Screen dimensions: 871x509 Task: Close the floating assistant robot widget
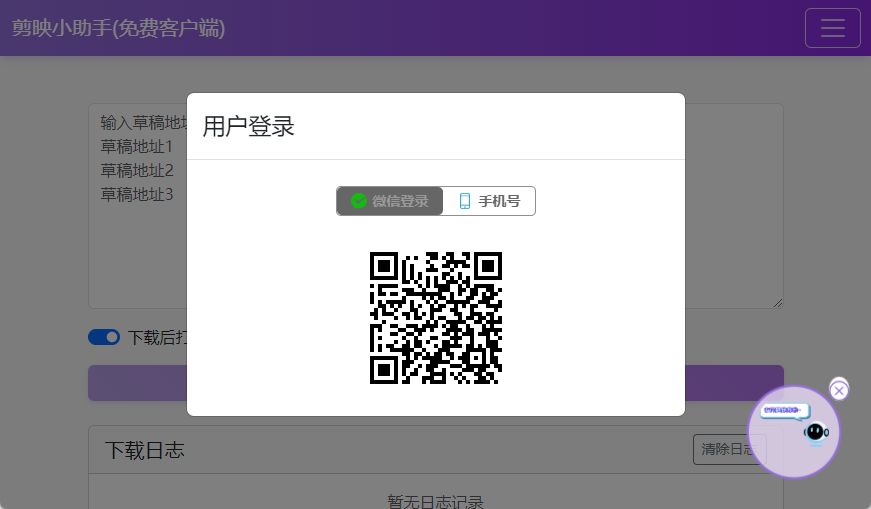point(839,391)
